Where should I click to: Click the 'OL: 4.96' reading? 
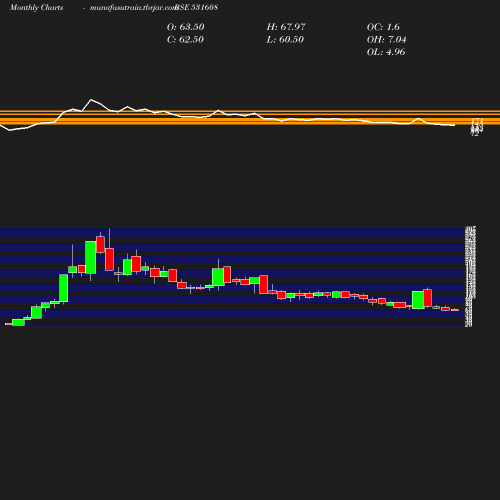click(386, 52)
